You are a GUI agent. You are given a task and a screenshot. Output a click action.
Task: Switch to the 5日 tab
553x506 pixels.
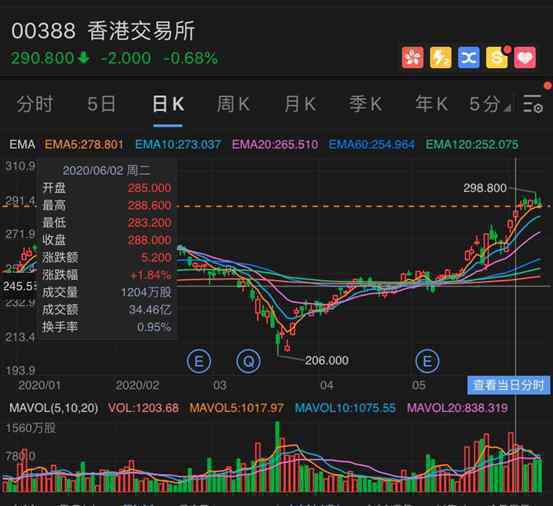pos(102,104)
